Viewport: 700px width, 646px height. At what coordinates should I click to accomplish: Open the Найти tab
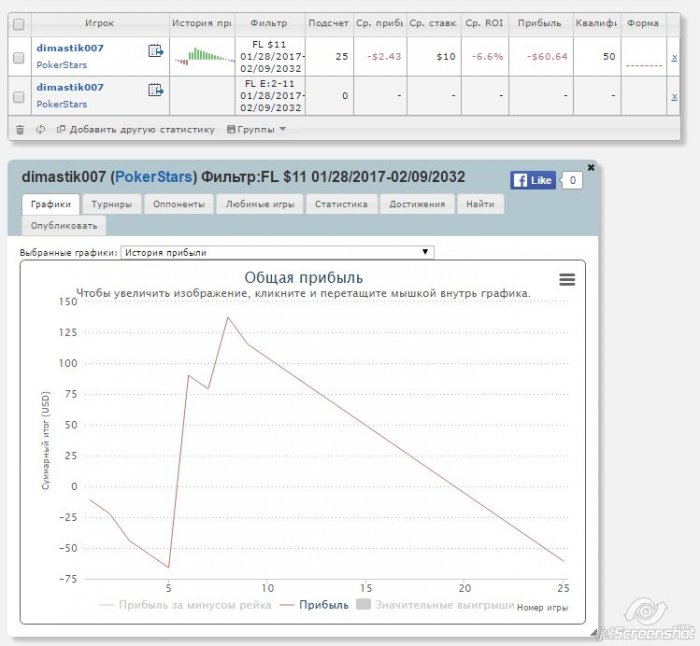480,204
